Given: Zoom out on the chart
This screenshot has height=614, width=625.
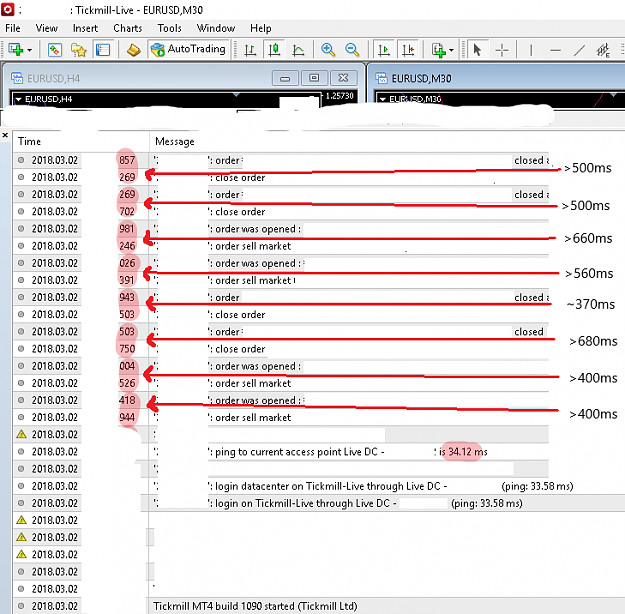Looking at the screenshot, I should click(x=352, y=50).
